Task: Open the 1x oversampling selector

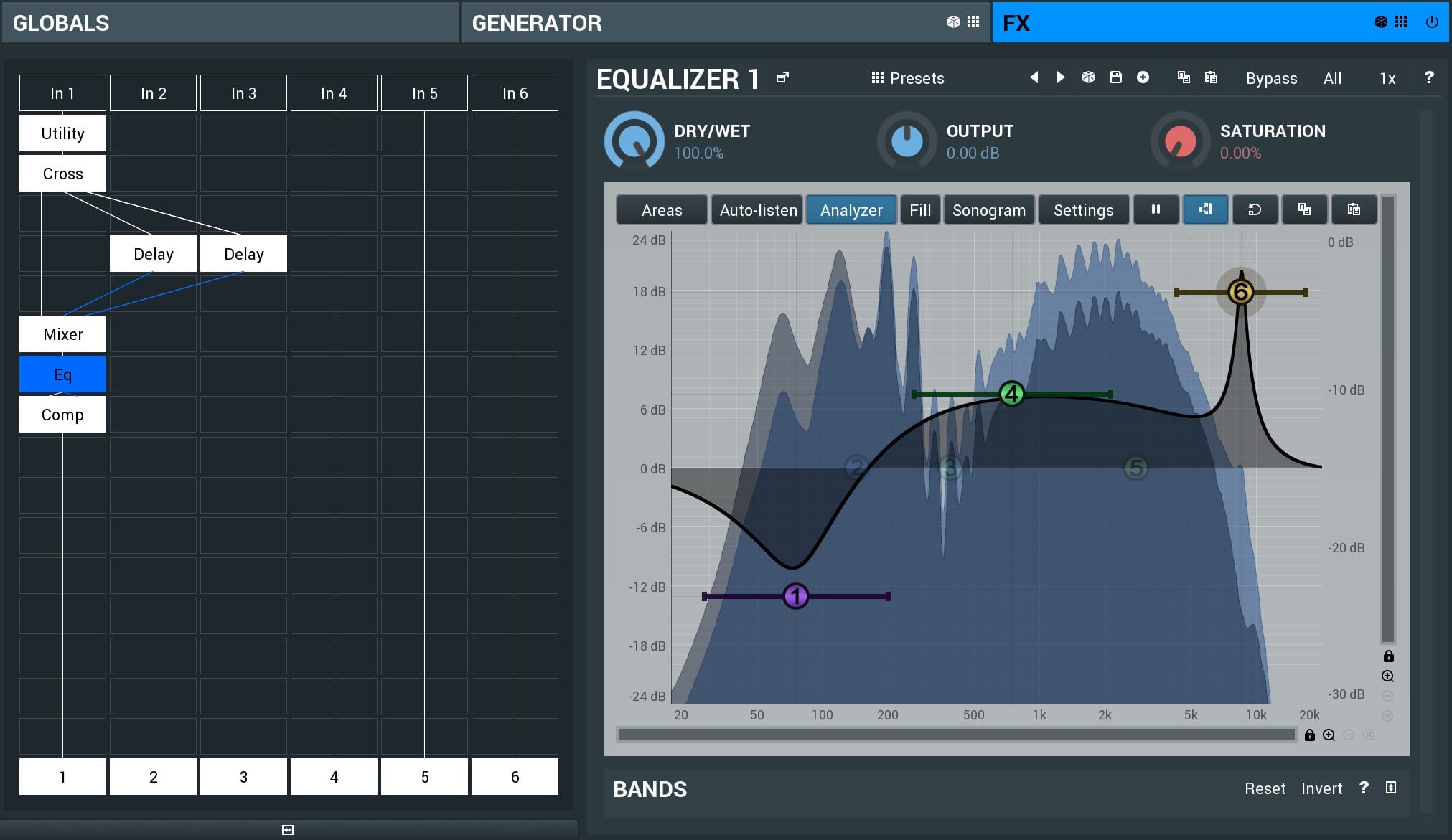Action: click(1387, 78)
